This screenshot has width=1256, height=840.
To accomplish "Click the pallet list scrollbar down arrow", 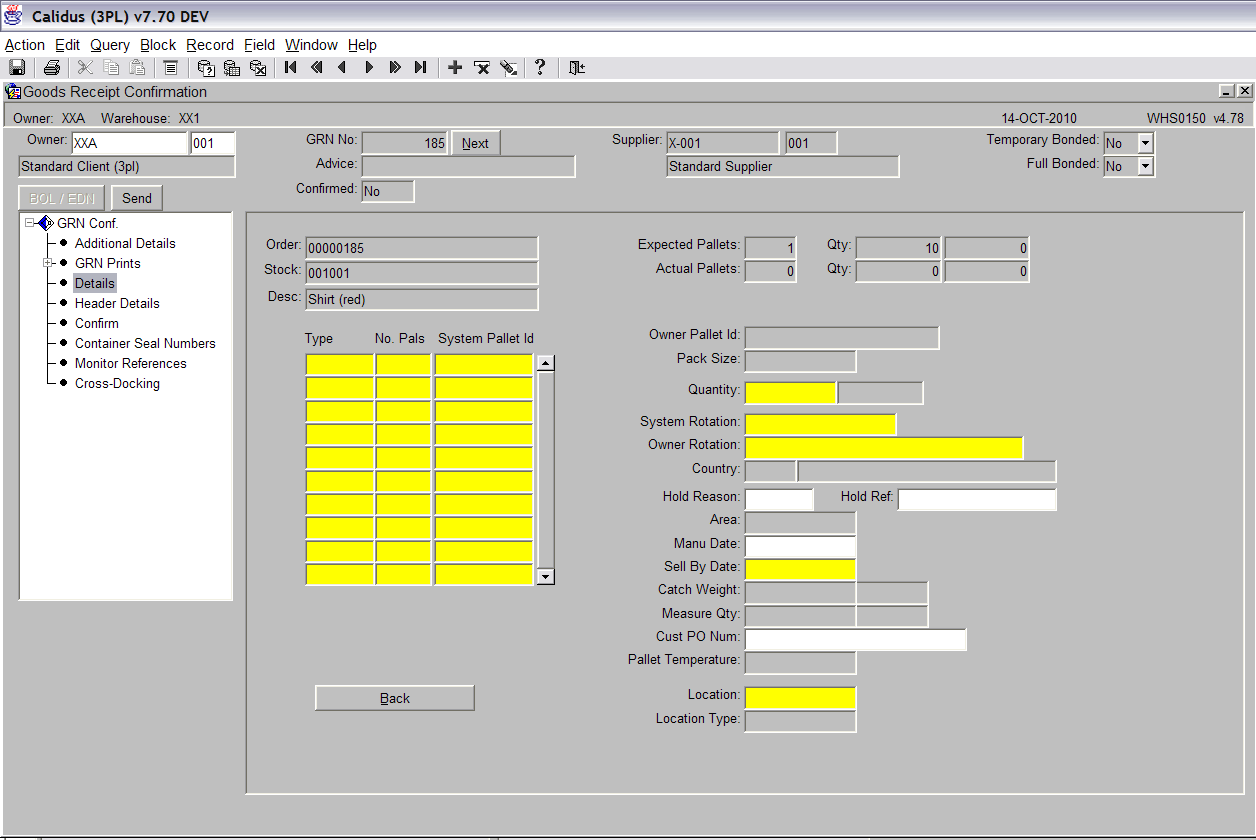I will [546, 576].
